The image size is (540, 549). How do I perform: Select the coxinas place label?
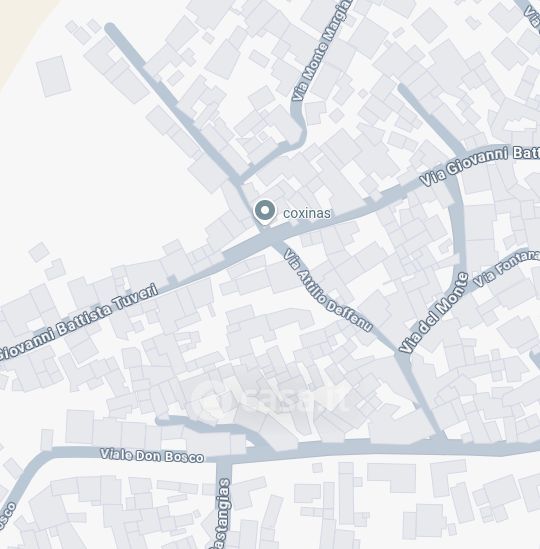306,213
